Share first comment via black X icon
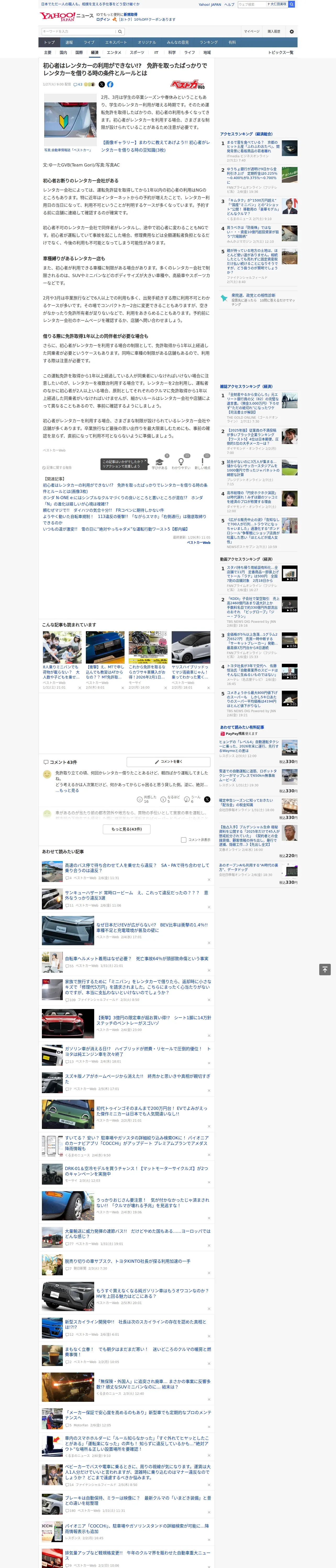 (x=207, y=799)
